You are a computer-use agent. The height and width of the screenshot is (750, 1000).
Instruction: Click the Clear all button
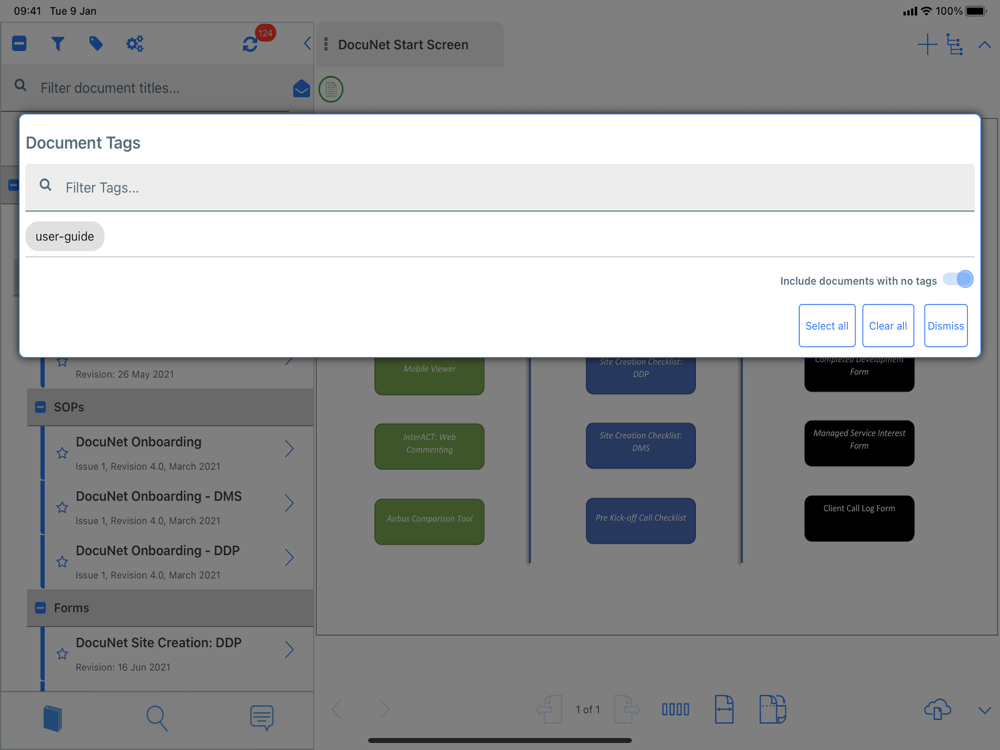click(x=888, y=325)
